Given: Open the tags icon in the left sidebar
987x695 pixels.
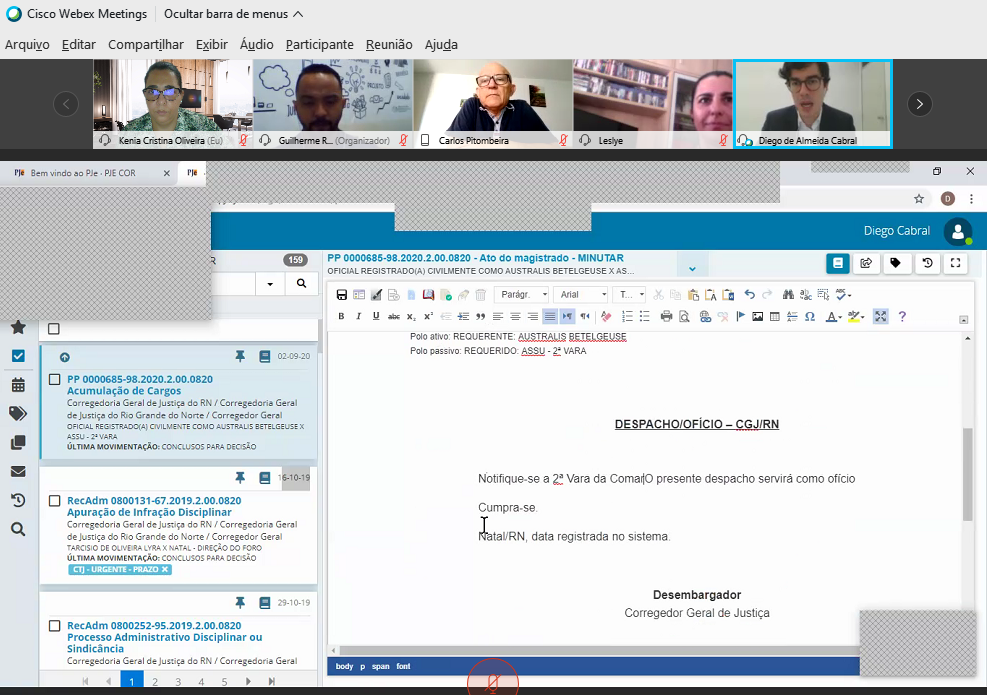Looking at the screenshot, I should 18,414.
